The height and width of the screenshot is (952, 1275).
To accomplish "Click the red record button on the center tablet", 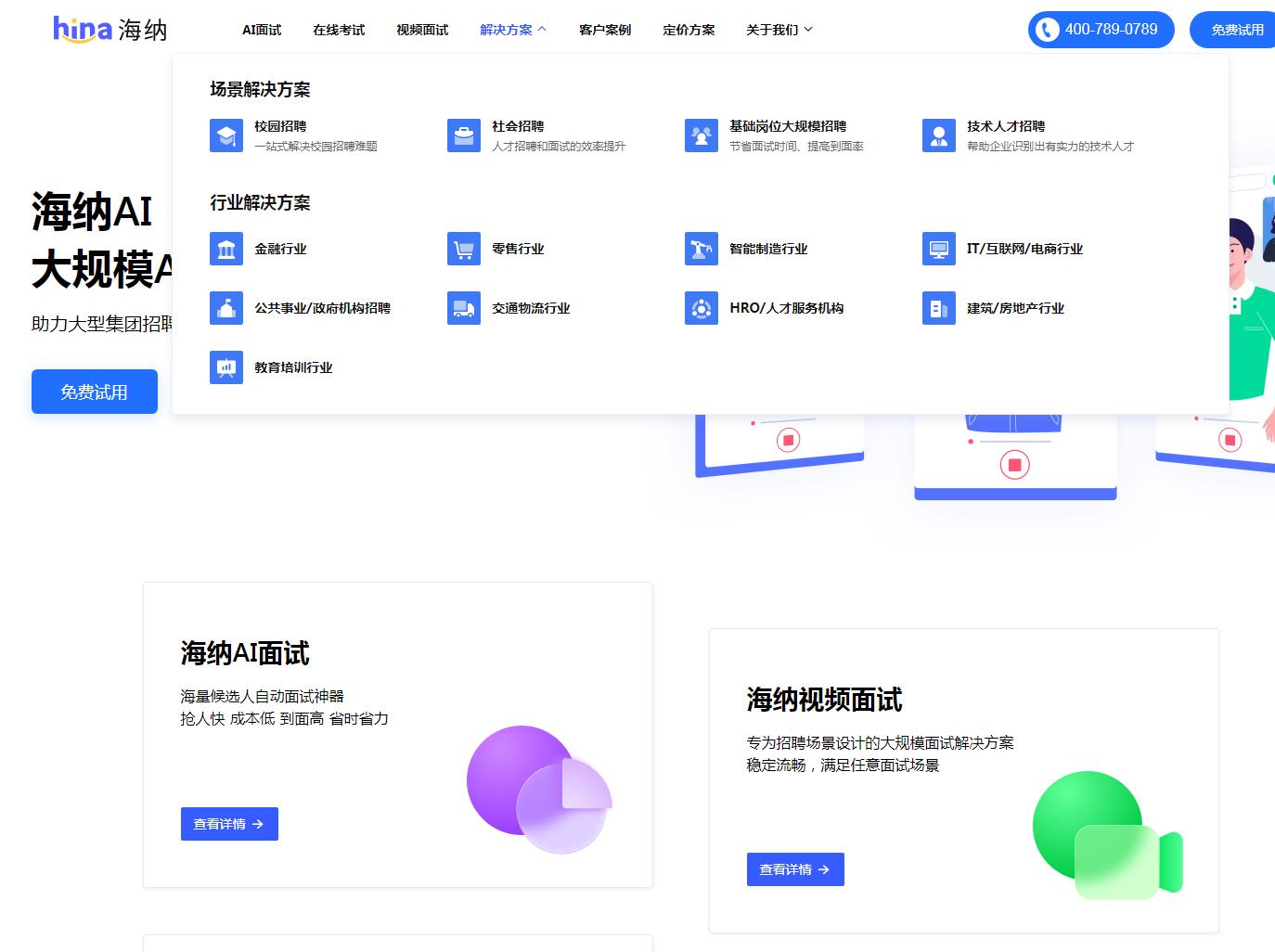I will [1015, 464].
